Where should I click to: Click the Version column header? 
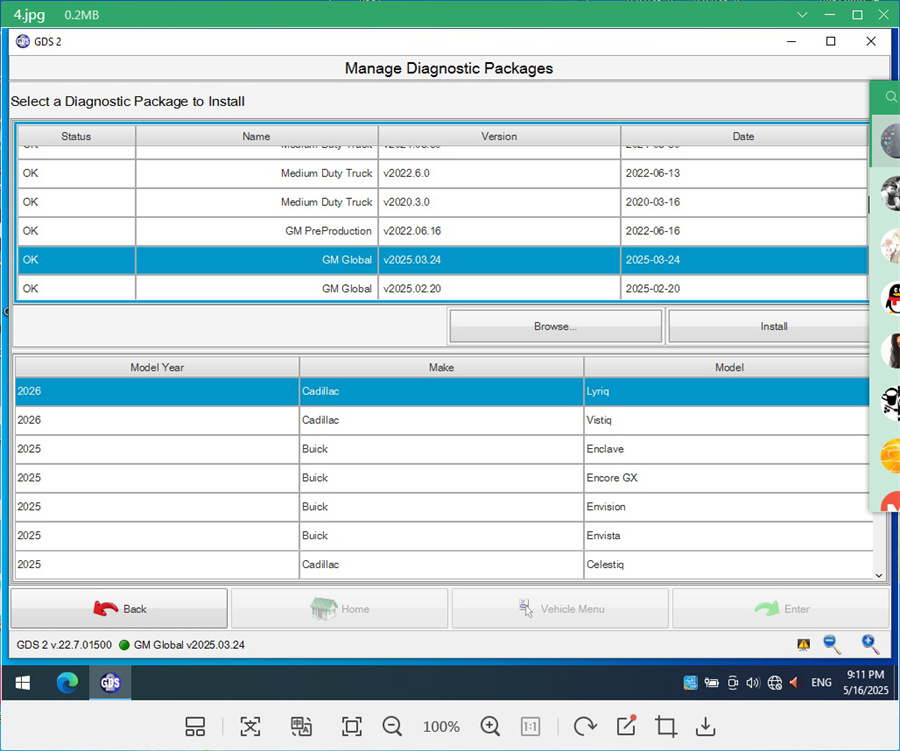pos(499,136)
